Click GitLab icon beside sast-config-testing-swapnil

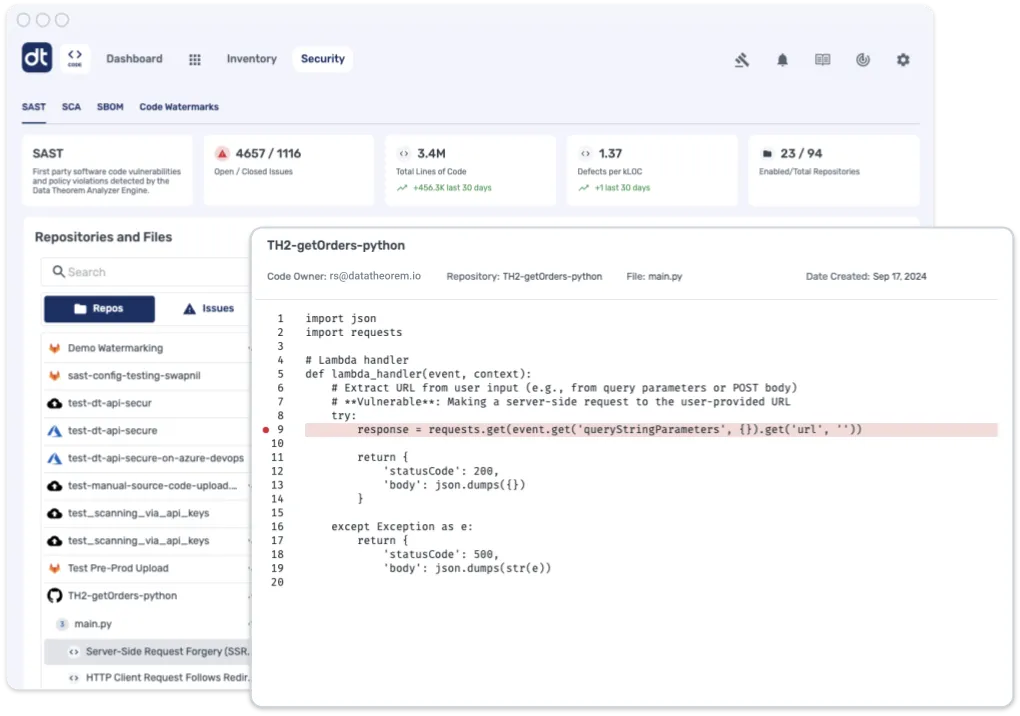pyautogui.click(x=55, y=375)
